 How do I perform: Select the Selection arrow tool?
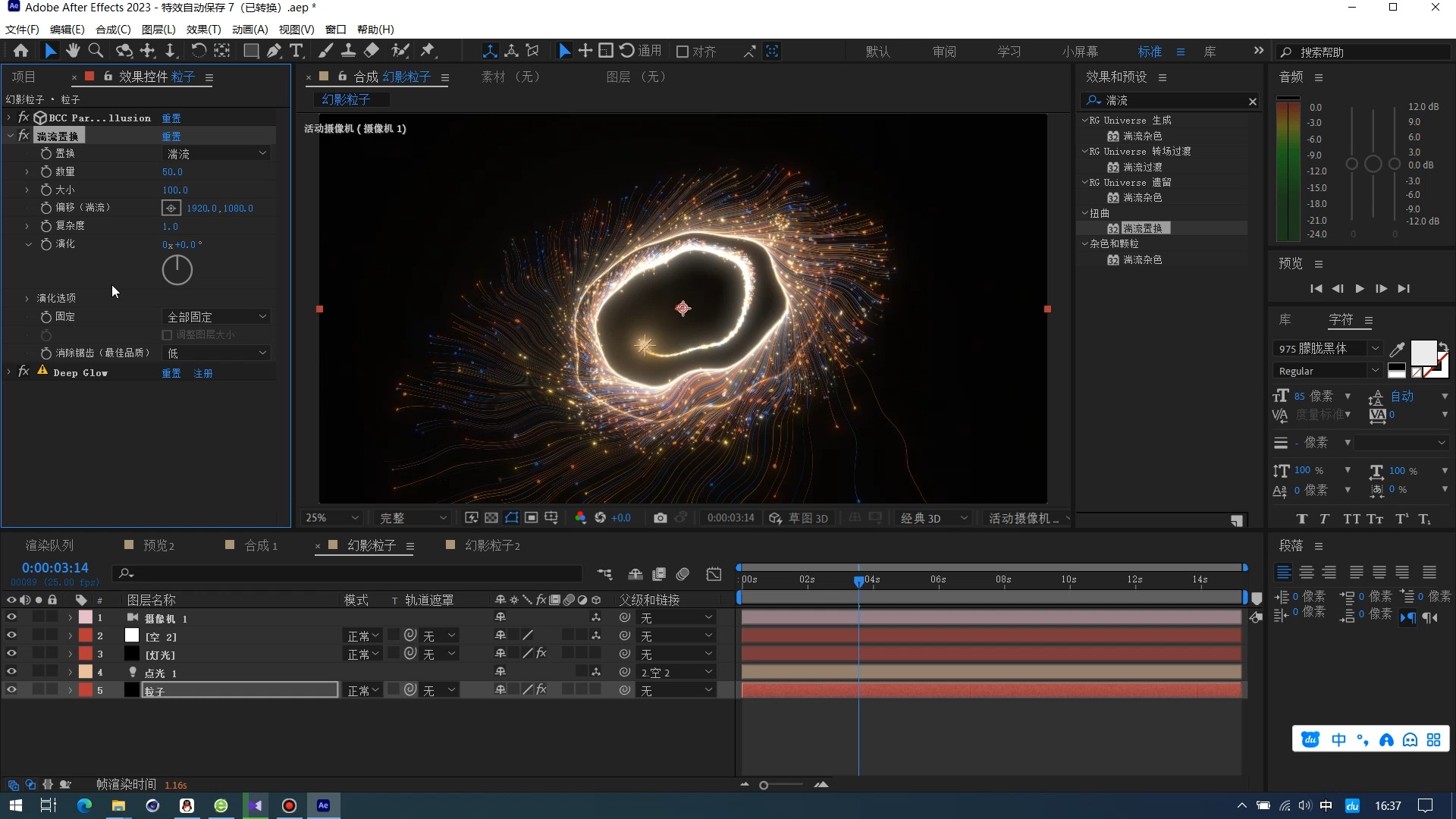(50, 51)
